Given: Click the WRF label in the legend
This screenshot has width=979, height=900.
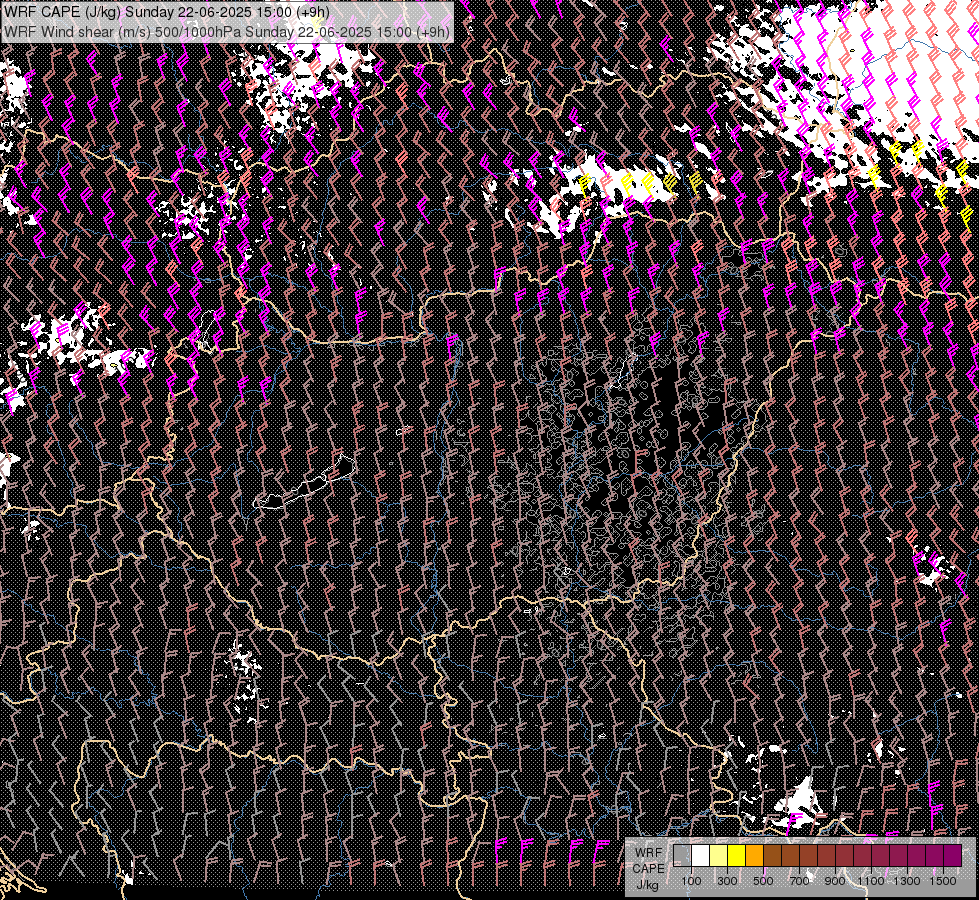Looking at the screenshot, I should coord(649,853).
